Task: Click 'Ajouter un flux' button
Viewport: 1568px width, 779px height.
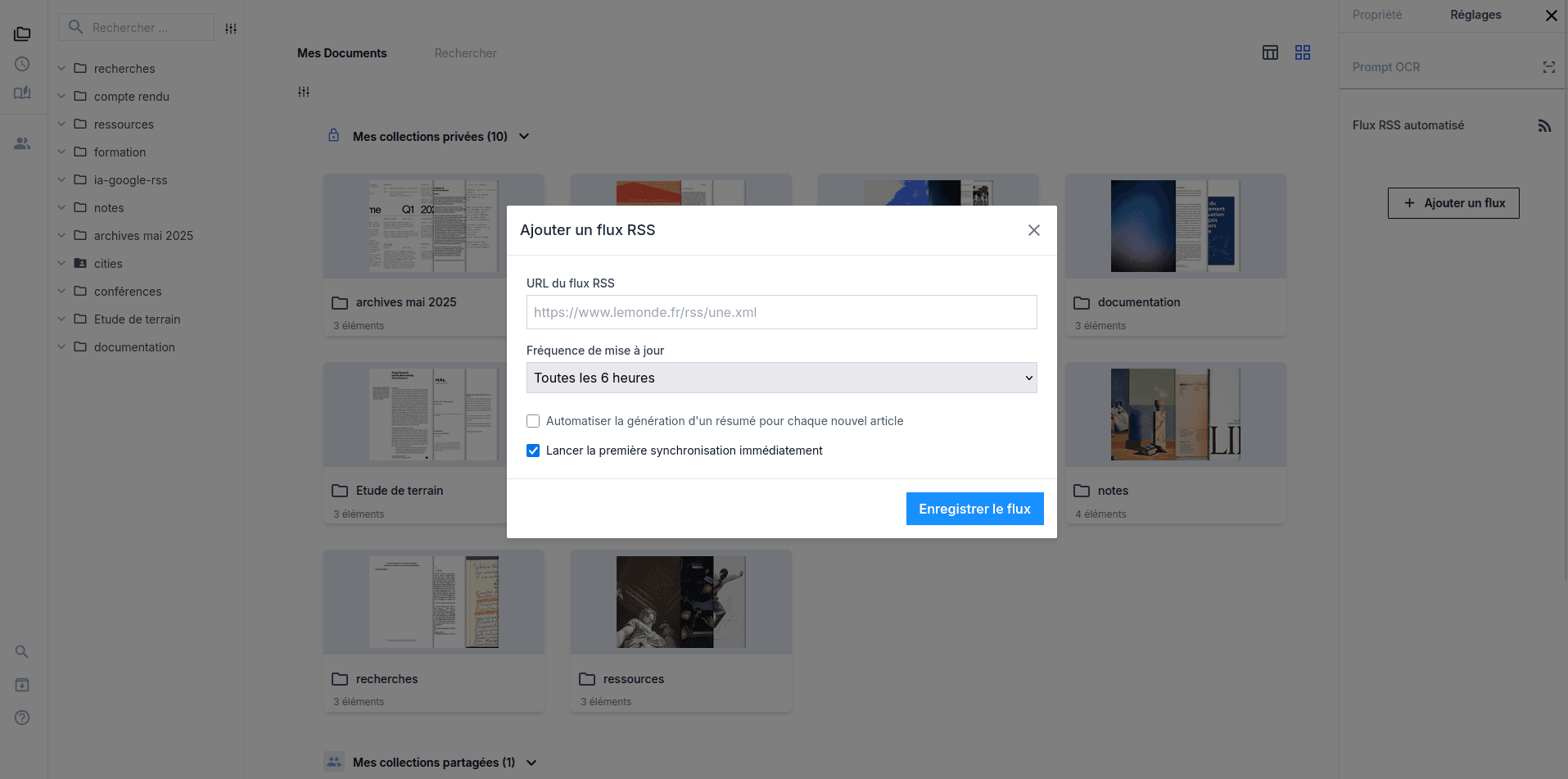Action: tap(1453, 203)
